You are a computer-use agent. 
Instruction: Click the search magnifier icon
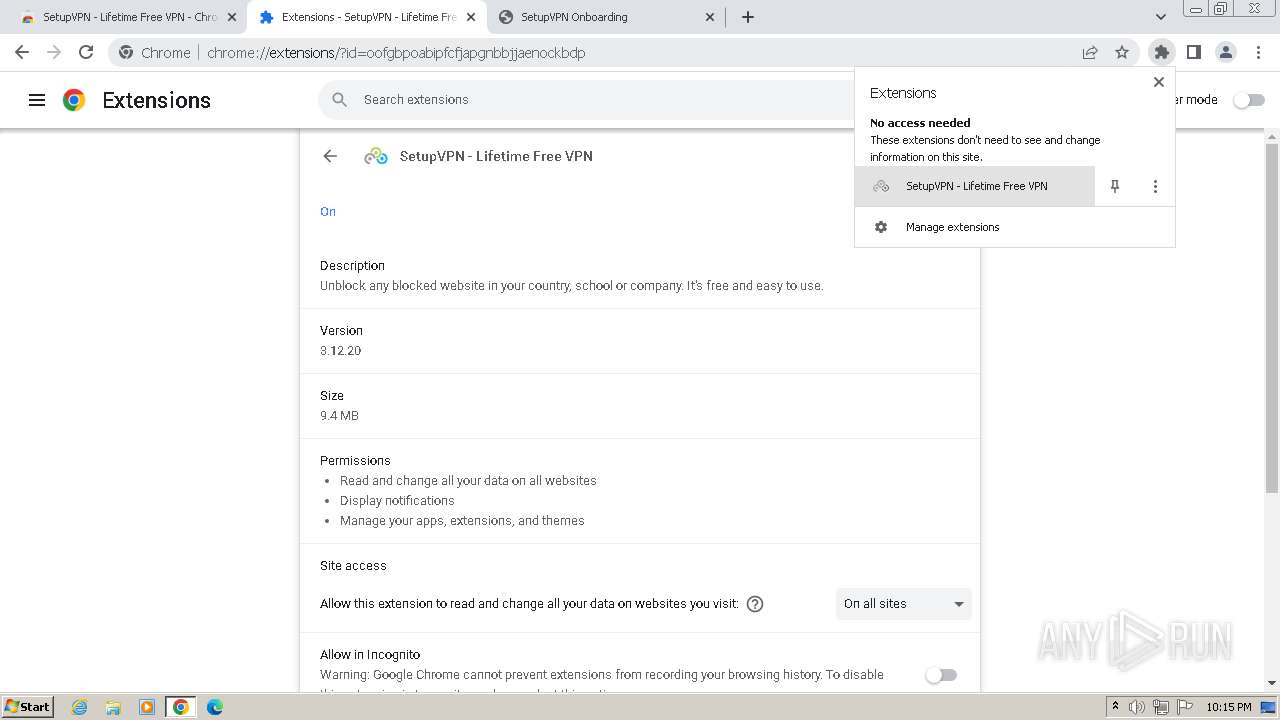pos(340,100)
